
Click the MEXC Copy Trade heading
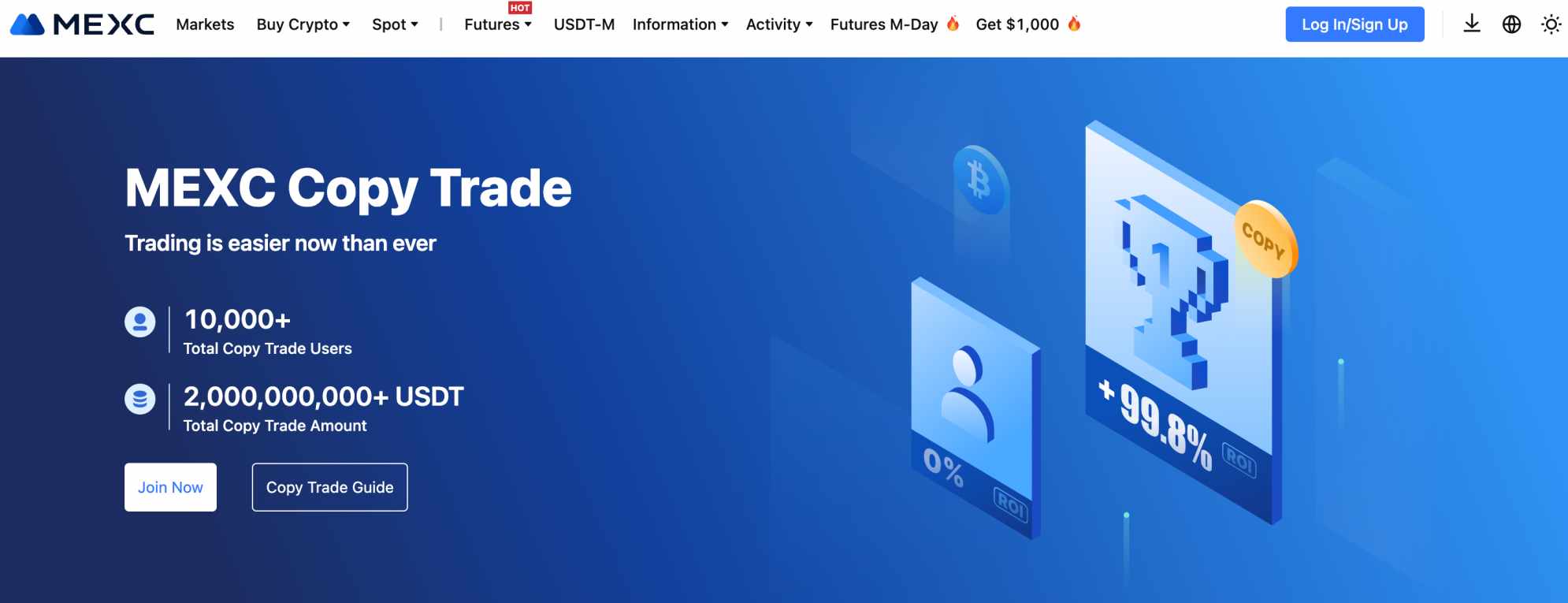click(348, 188)
